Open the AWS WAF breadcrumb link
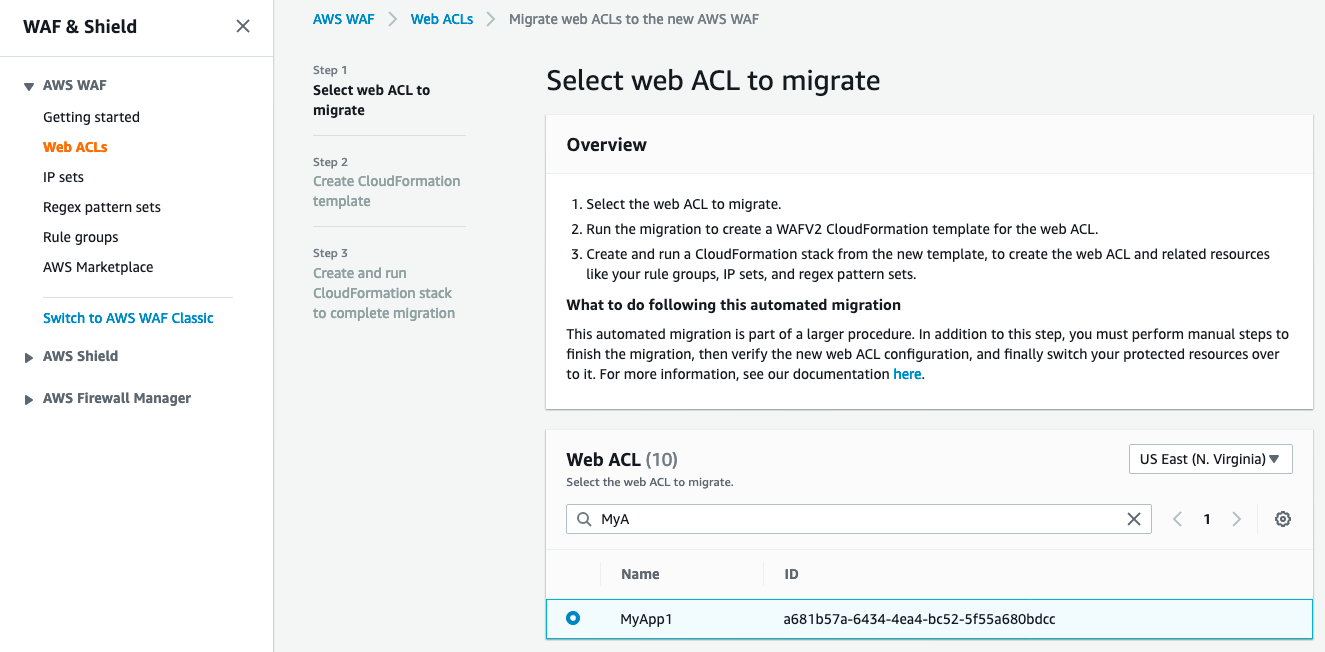Viewport: 1325px width, 652px height. click(343, 18)
